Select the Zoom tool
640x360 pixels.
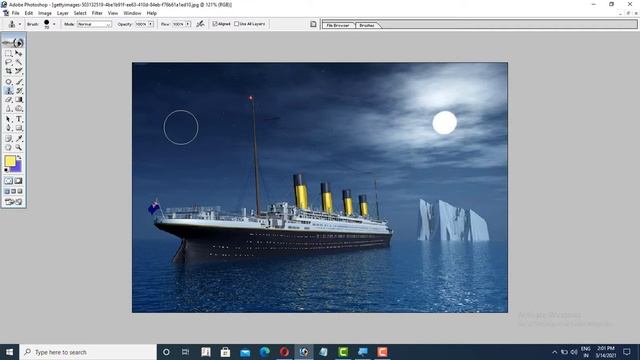(19, 147)
